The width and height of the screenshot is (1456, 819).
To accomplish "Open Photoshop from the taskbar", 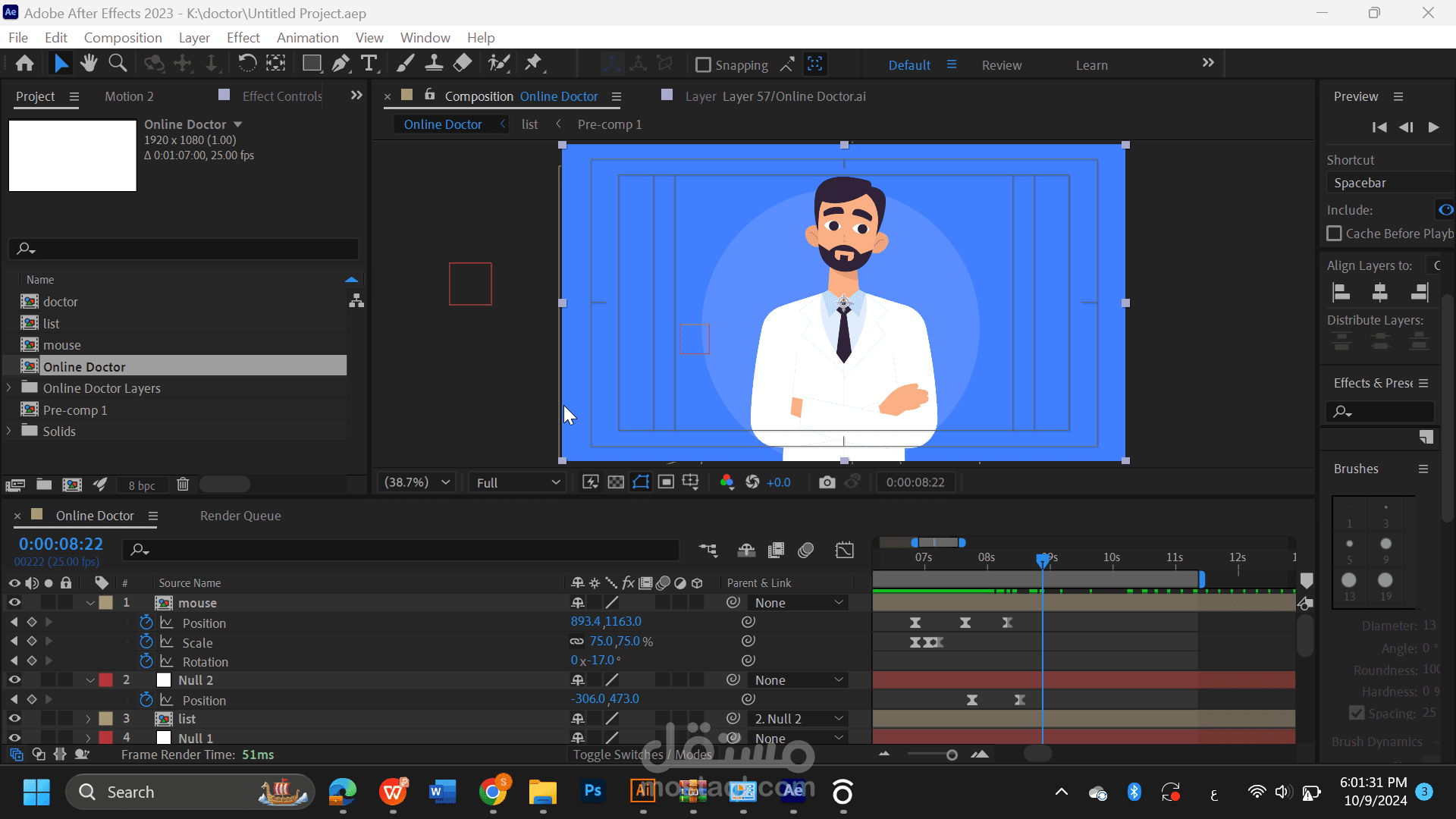I will [593, 792].
